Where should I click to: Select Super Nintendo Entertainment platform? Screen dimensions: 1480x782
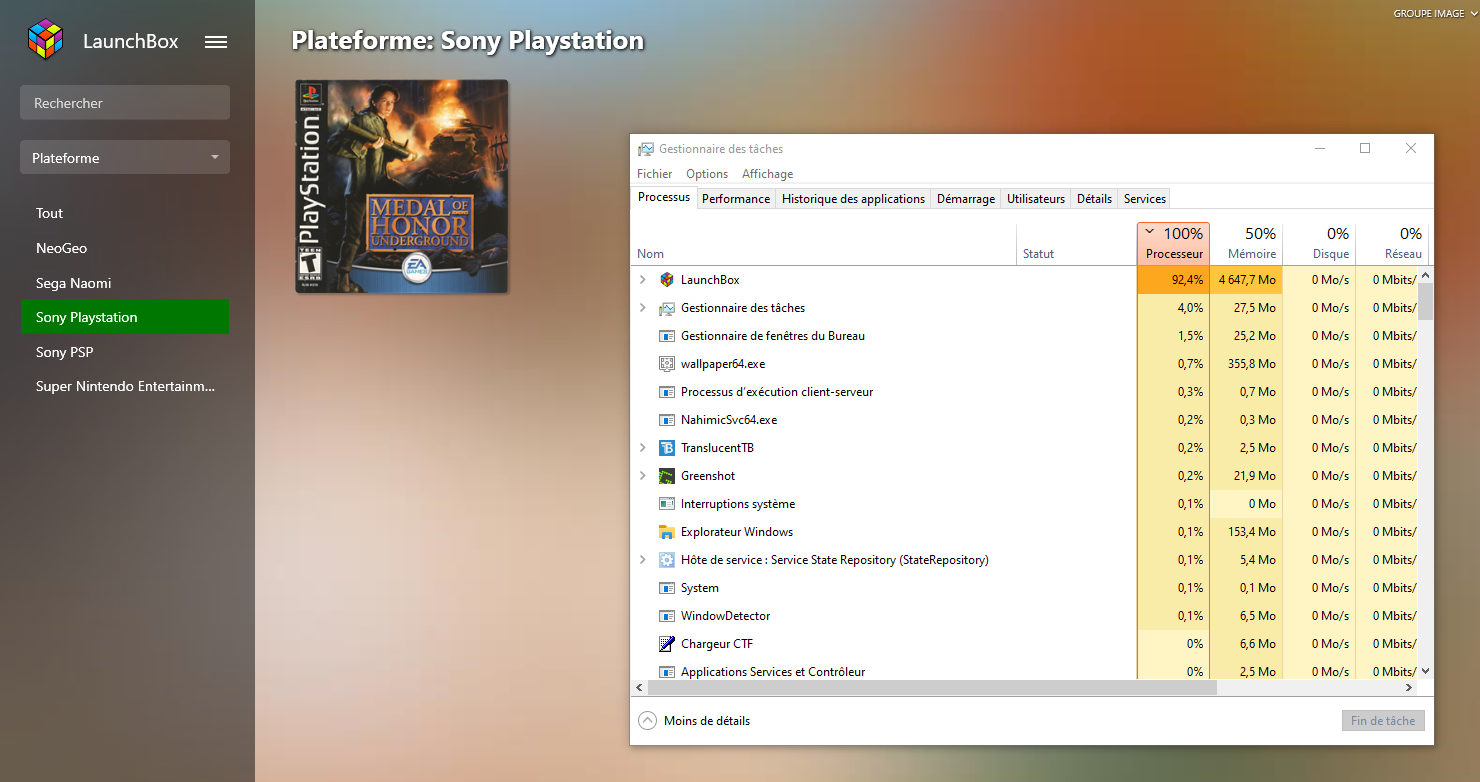[x=125, y=386]
